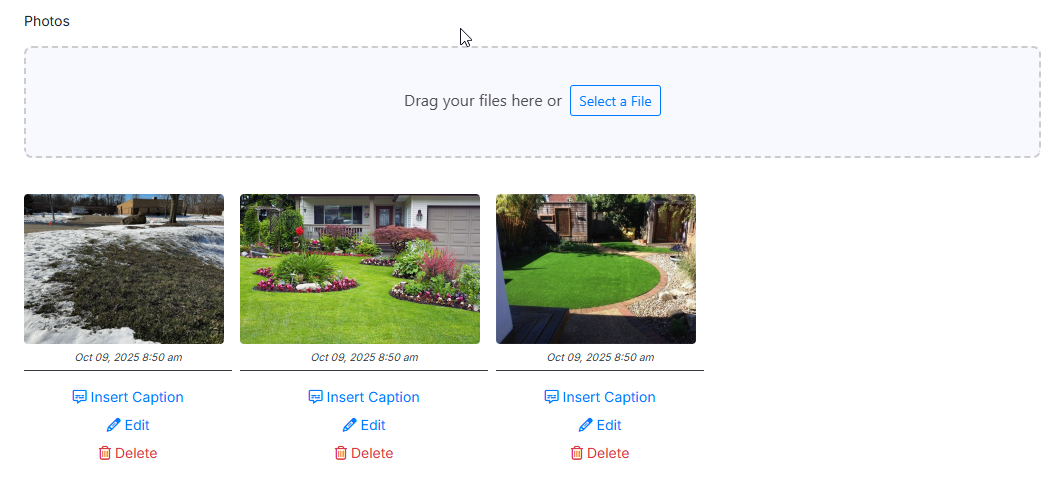1061x477 pixels.
Task: Click the timestamp under the snowy lawn photo
Action: (x=128, y=357)
